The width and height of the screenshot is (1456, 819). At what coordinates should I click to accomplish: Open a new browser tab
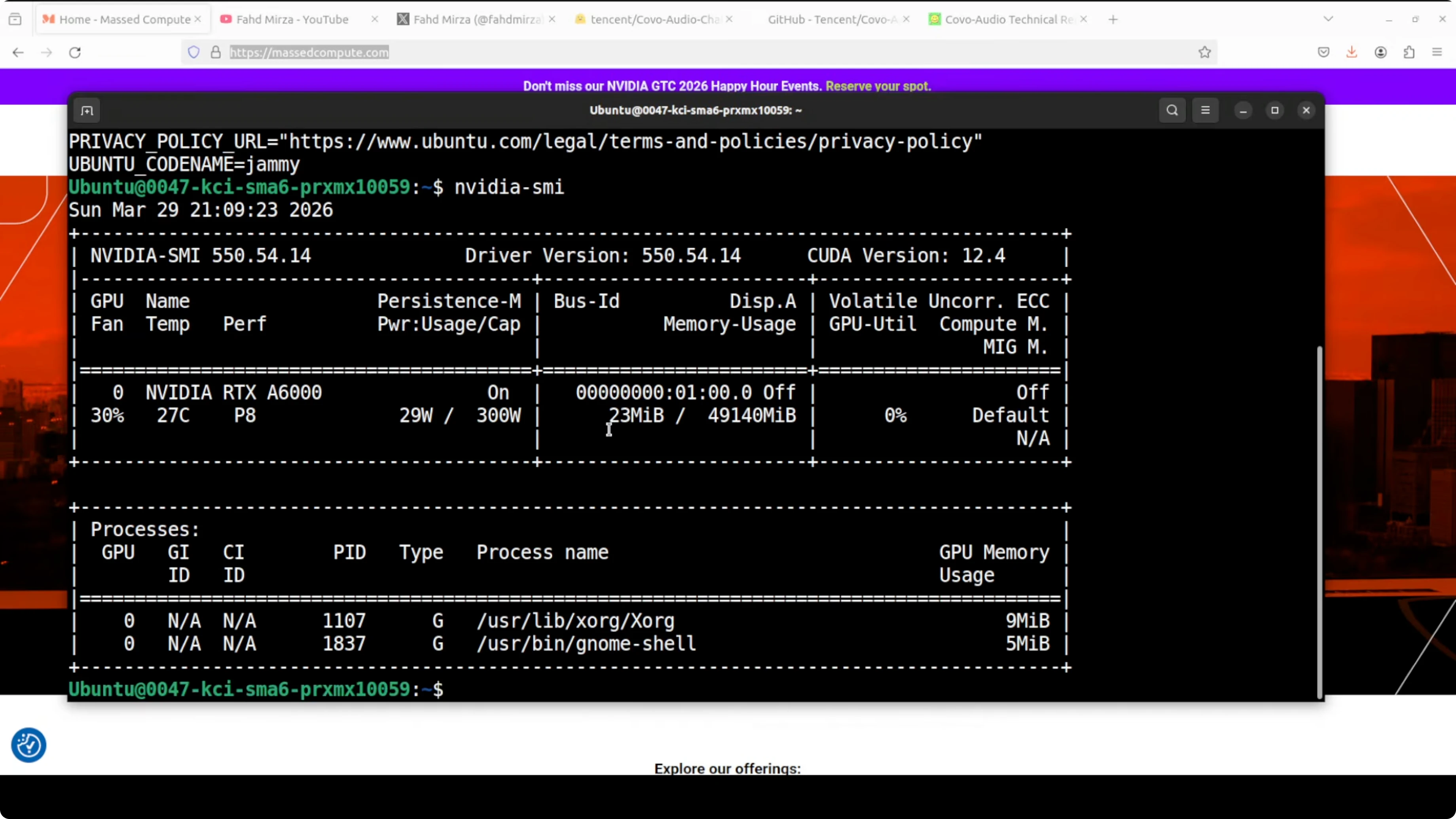tap(1113, 19)
